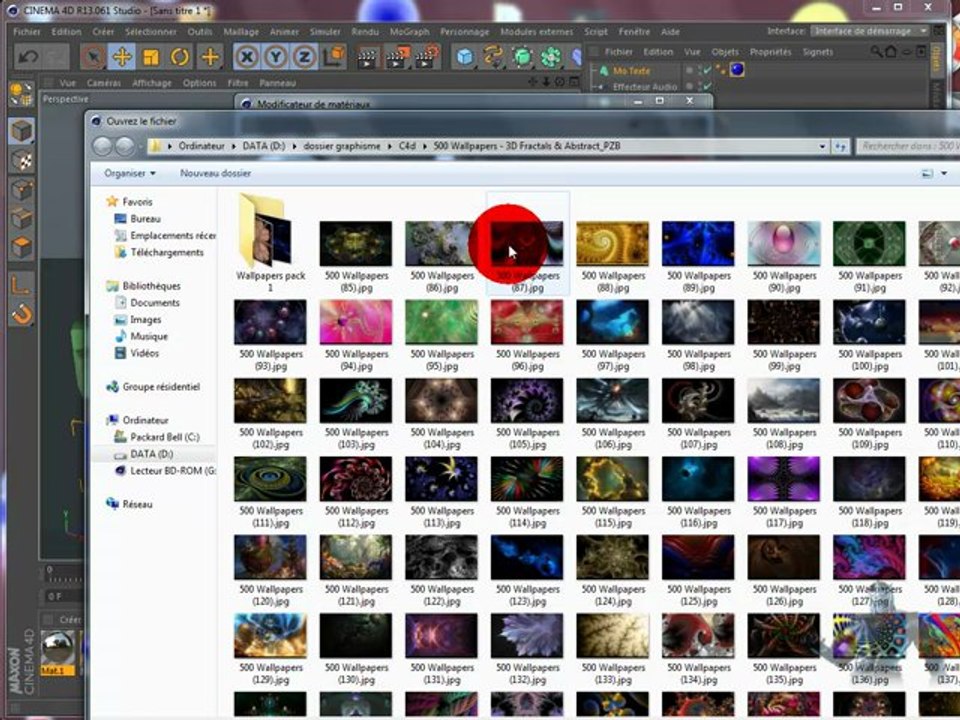The image size is (960, 720).
Task: Toggle the Z axis lock
Action: pyautogui.click(x=304, y=57)
